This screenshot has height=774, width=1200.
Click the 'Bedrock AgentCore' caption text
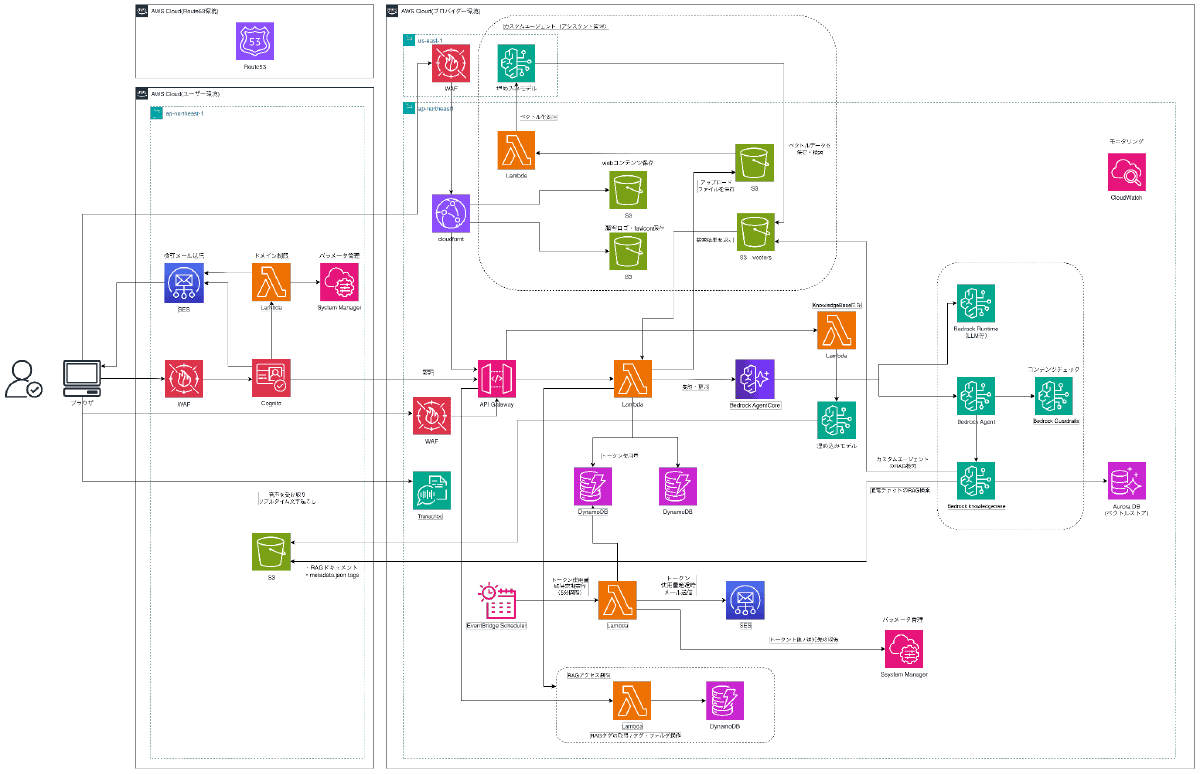(x=753, y=404)
